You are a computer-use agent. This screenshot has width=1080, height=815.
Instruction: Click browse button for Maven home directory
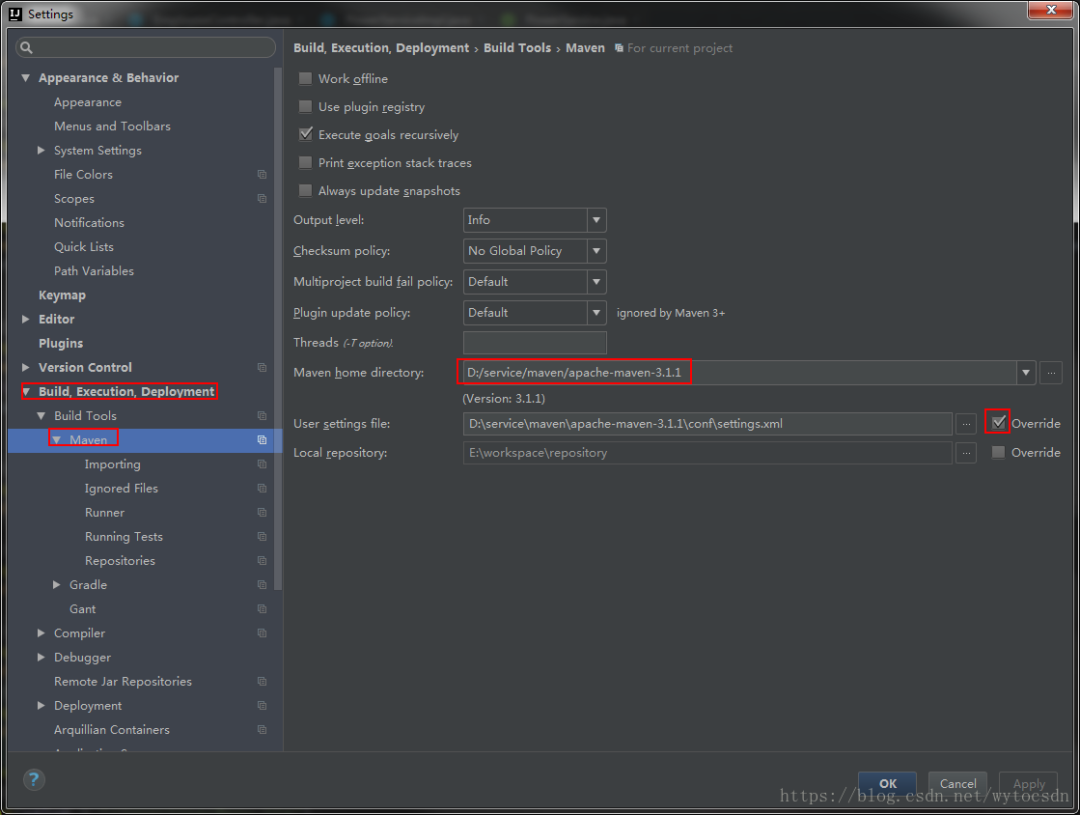pyautogui.click(x=1051, y=373)
